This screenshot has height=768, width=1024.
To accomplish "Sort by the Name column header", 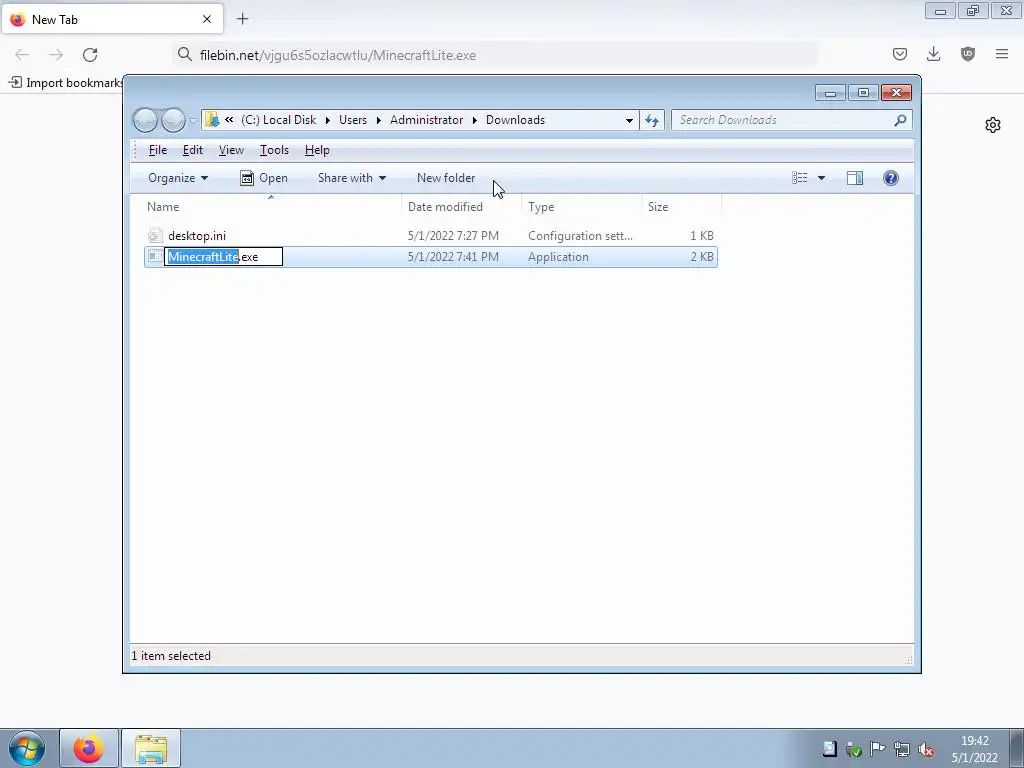I will tap(272, 207).
